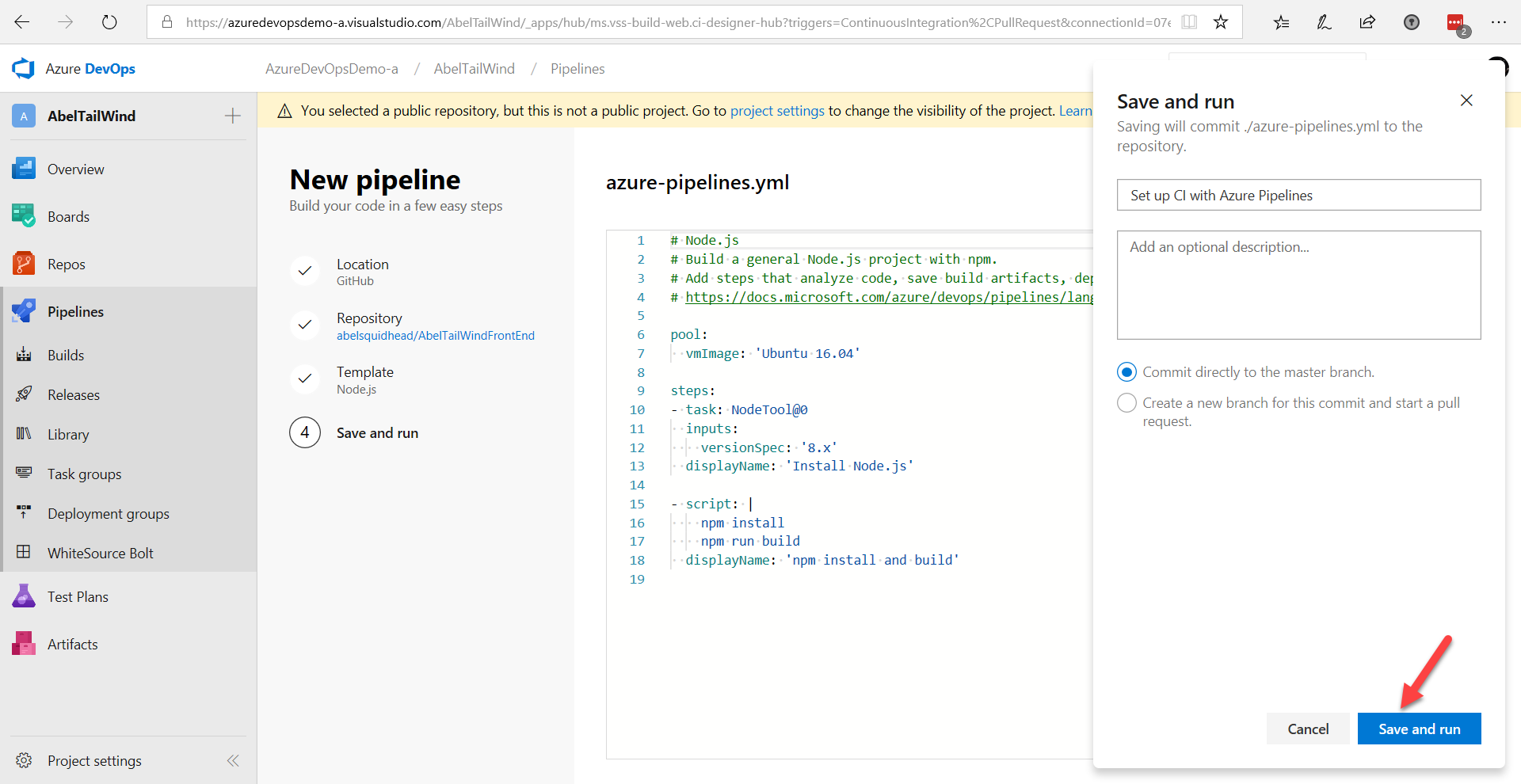This screenshot has height=784, width=1521.
Task: Click the versionSpec '8.x' line
Action: [768, 447]
